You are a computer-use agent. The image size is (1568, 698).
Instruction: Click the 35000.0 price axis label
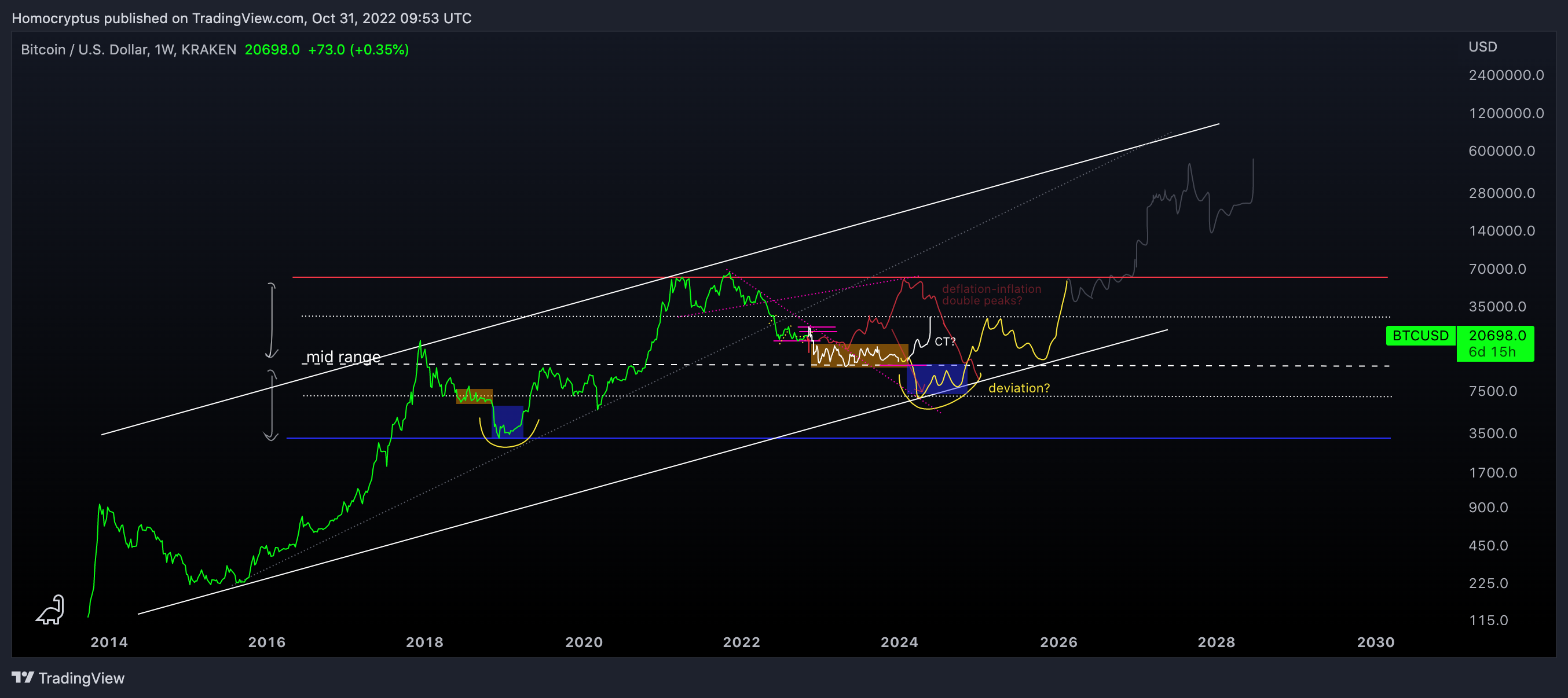click(x=1497, y=307)
